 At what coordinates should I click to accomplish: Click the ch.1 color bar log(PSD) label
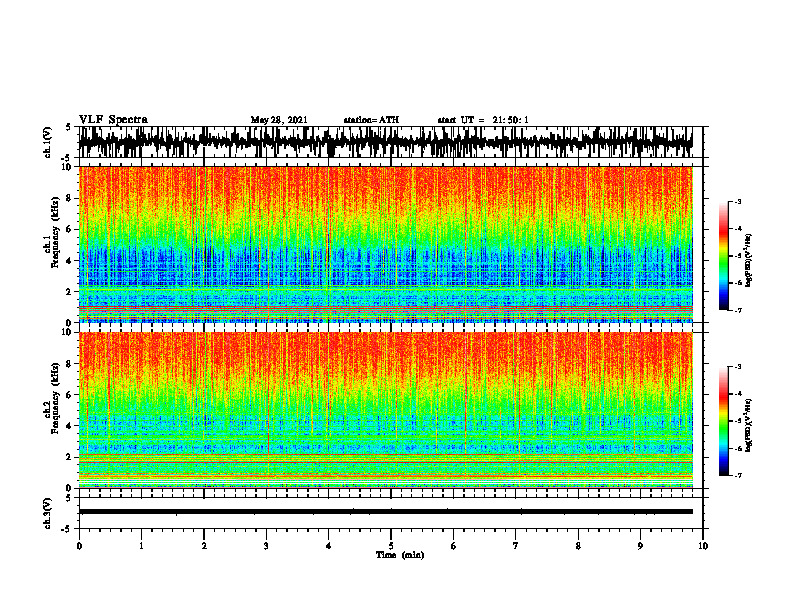748,260
